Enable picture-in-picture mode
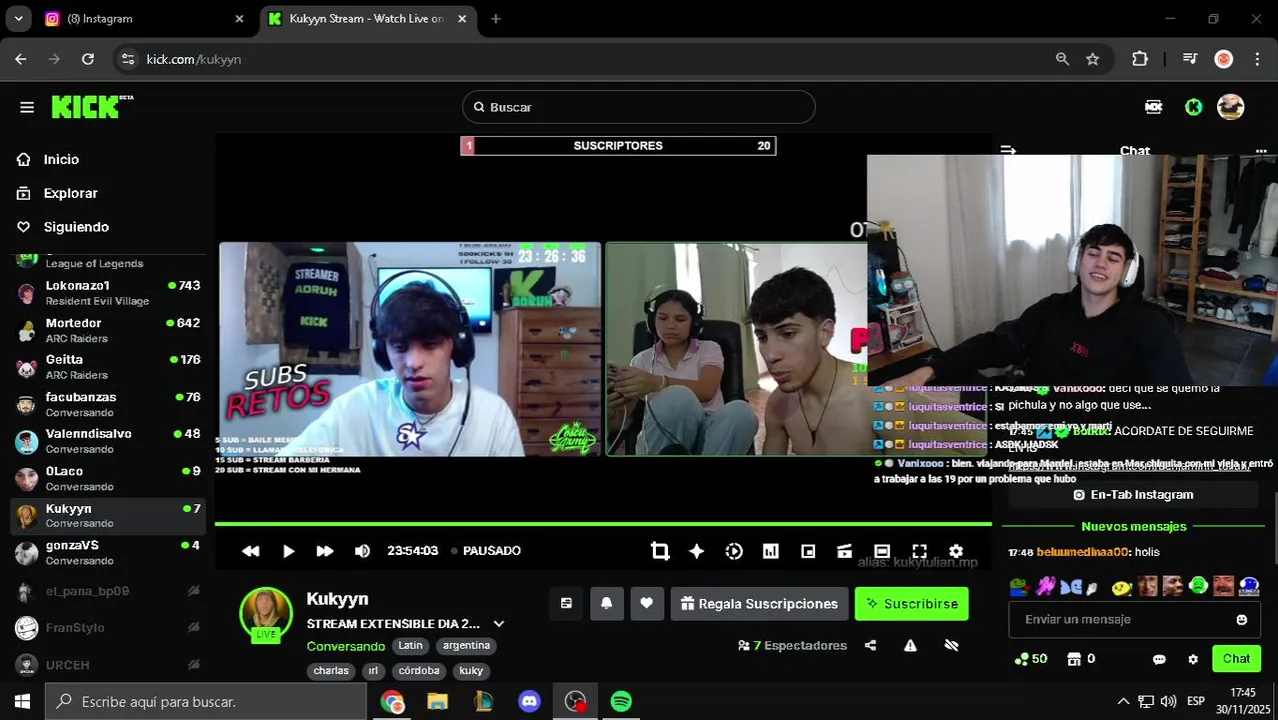Image resolution: width=1278 pixels, height=720 pixels. [x=808, y=551]
